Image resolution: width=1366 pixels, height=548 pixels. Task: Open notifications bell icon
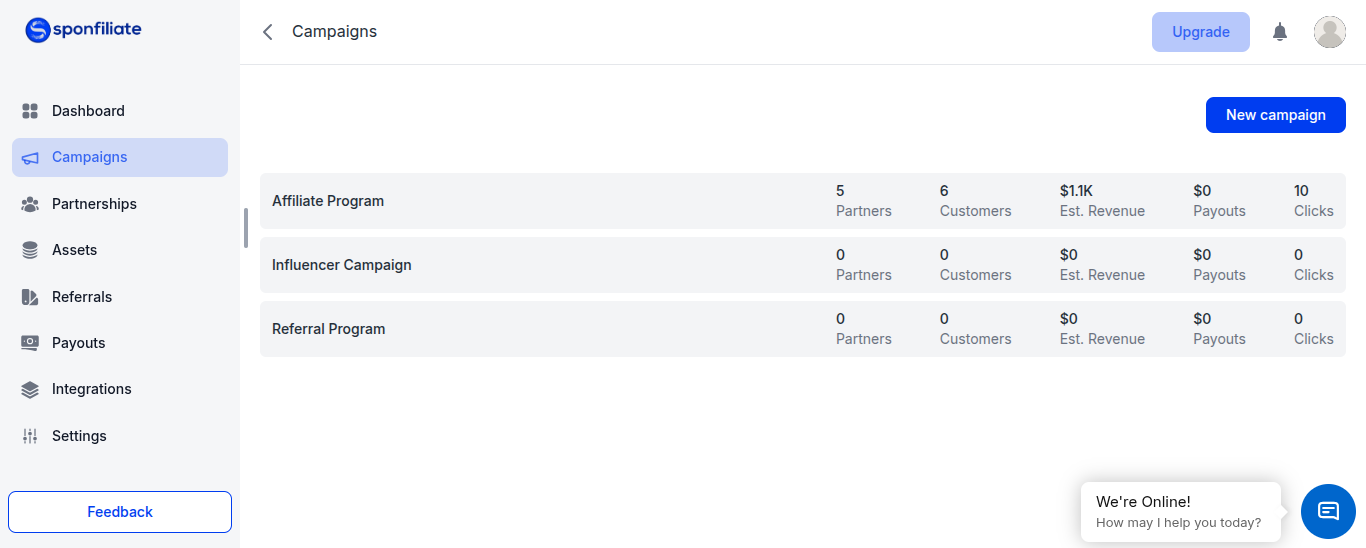(1280, 32)
